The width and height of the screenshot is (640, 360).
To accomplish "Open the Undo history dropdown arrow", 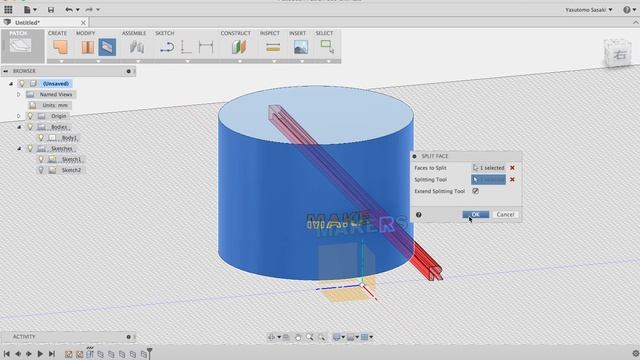I will tap(78, 10).
